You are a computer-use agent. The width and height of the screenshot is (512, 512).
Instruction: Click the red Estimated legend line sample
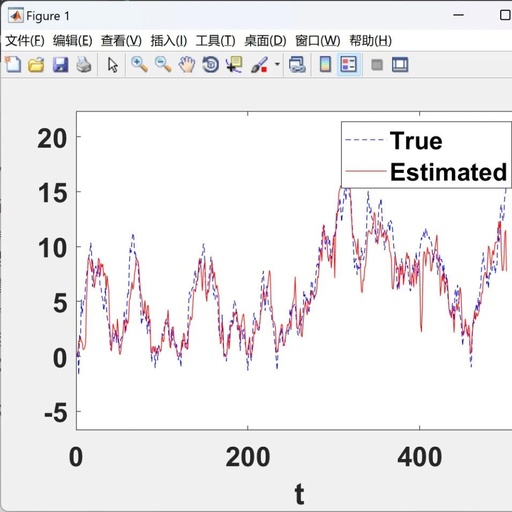coord(366,171)
